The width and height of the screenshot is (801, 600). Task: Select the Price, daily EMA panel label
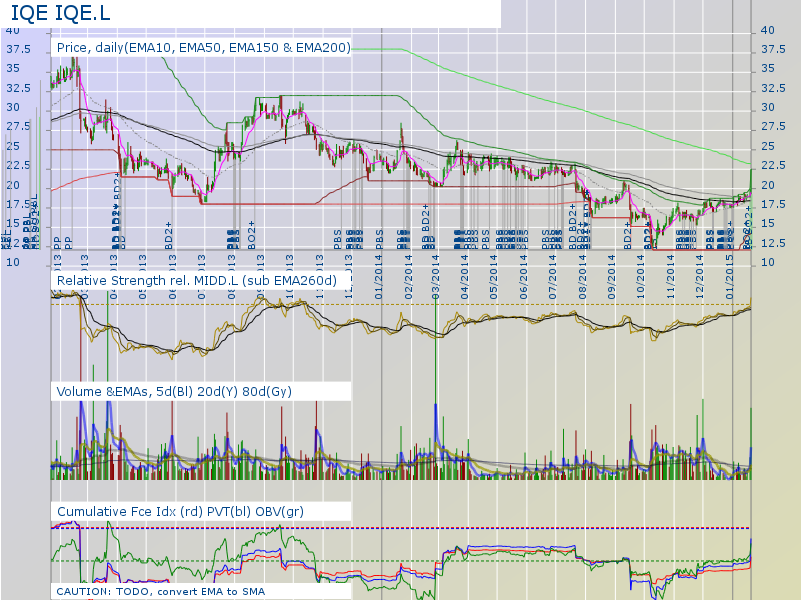click(204, 47)
